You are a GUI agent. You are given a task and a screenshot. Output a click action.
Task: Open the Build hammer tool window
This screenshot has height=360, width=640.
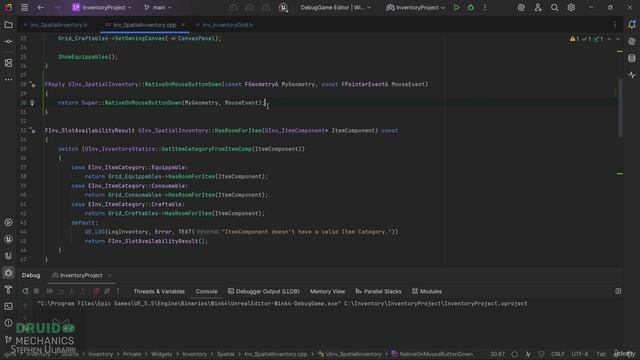coord(8,289)
